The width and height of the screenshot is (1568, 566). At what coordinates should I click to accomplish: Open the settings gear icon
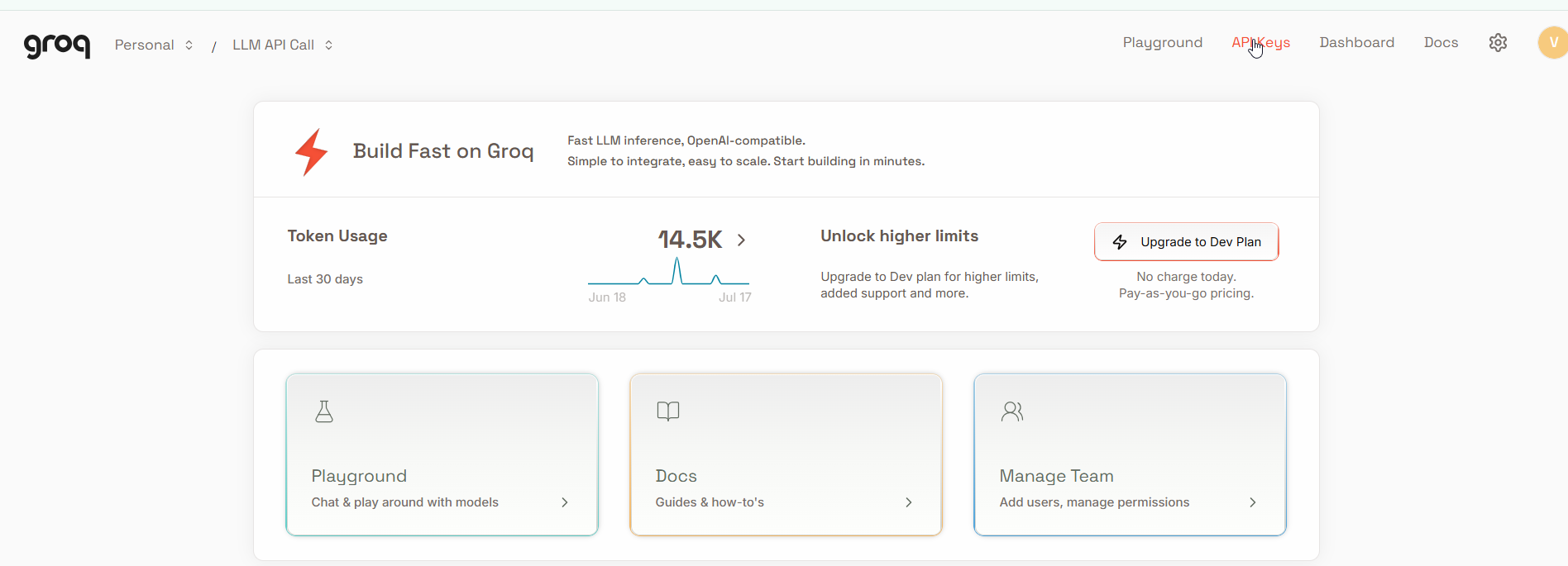(1498, 43)
